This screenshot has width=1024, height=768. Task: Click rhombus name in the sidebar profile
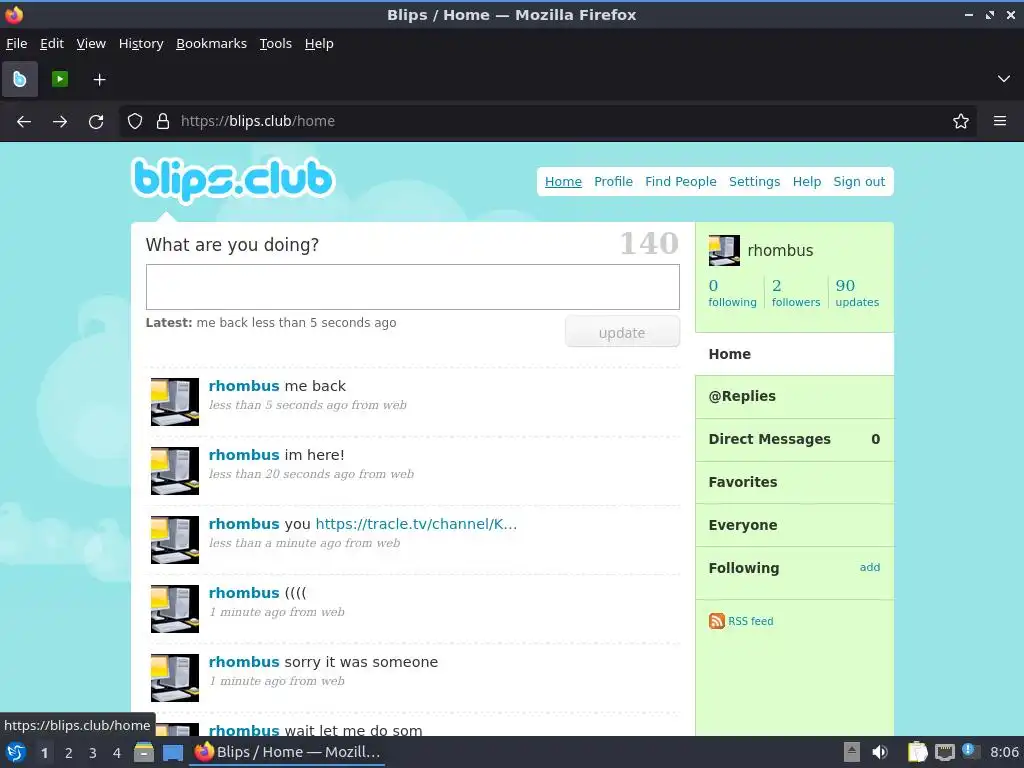pos(780,251)
